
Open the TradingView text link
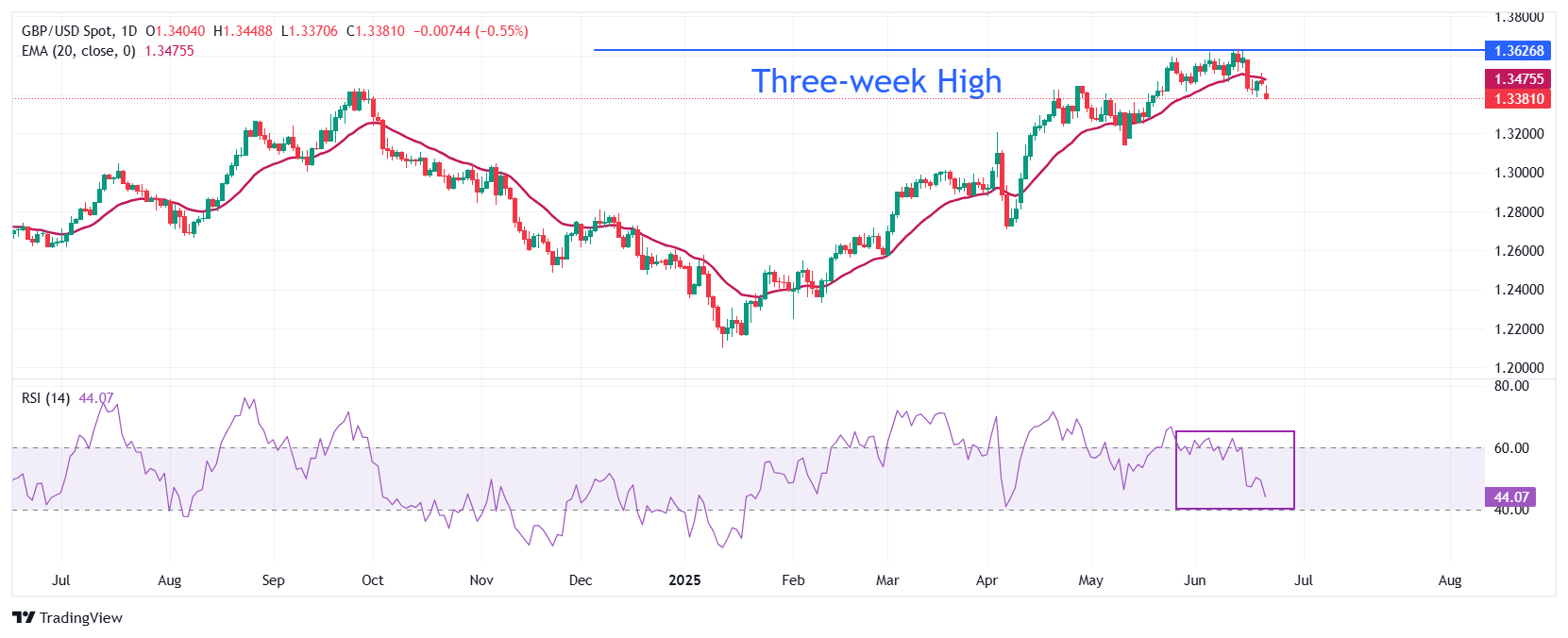[81, 617]
